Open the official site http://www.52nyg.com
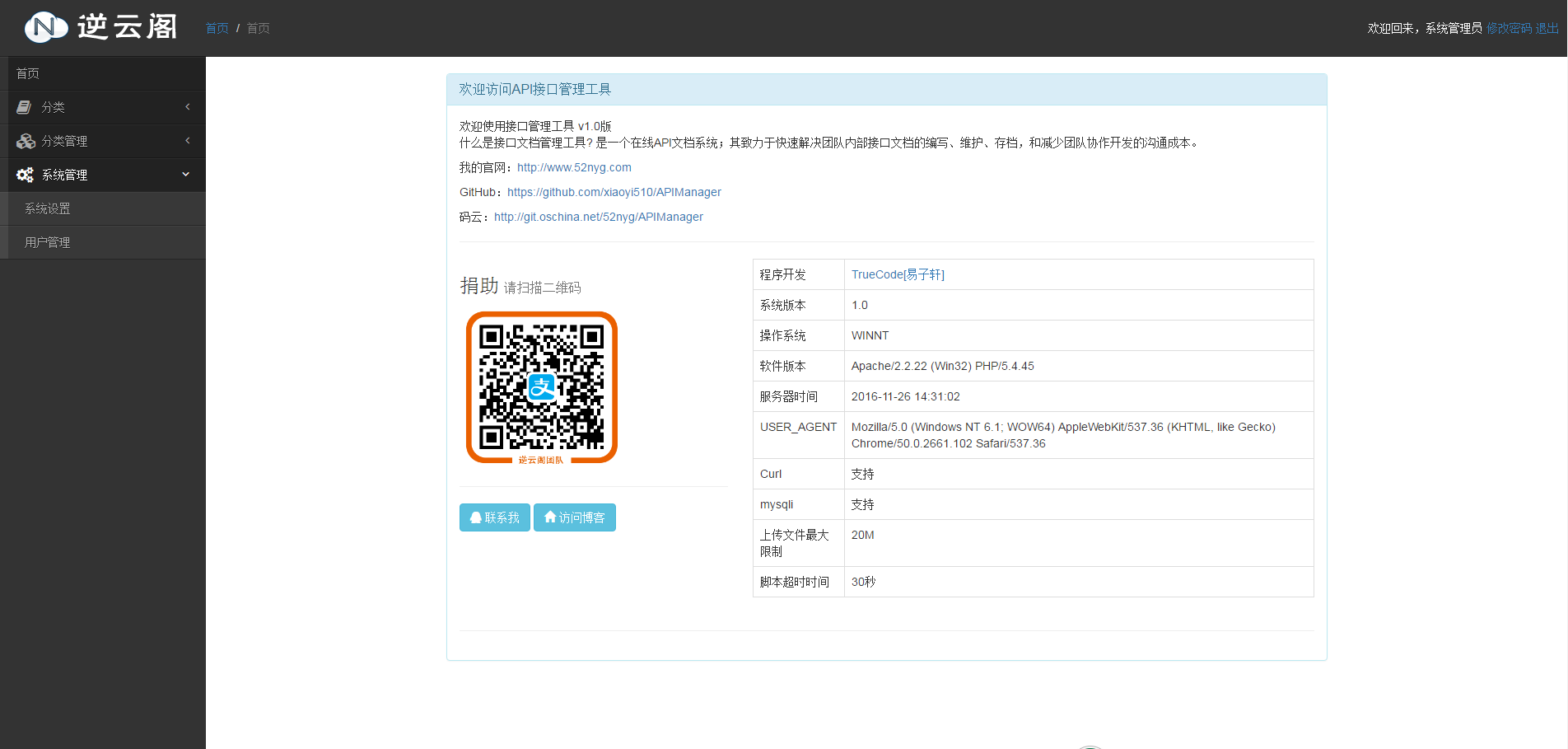 pyautogui.click(x=573, y=167)
